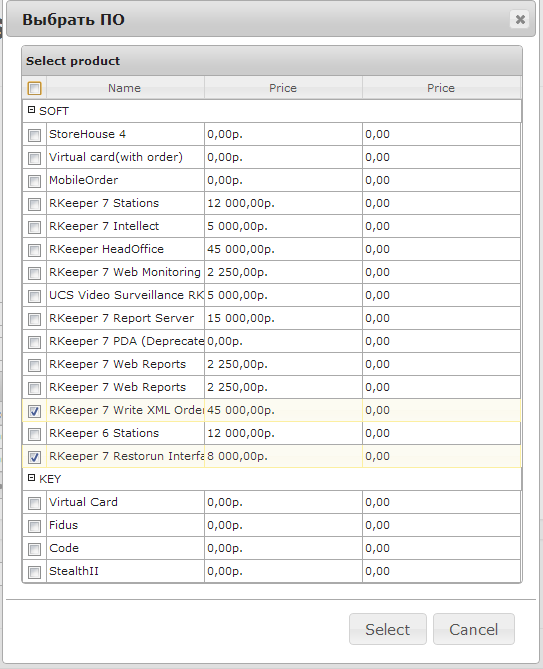Click the StealthII name cell
This screenshot has width=543, height=669.
pos(125,572)
